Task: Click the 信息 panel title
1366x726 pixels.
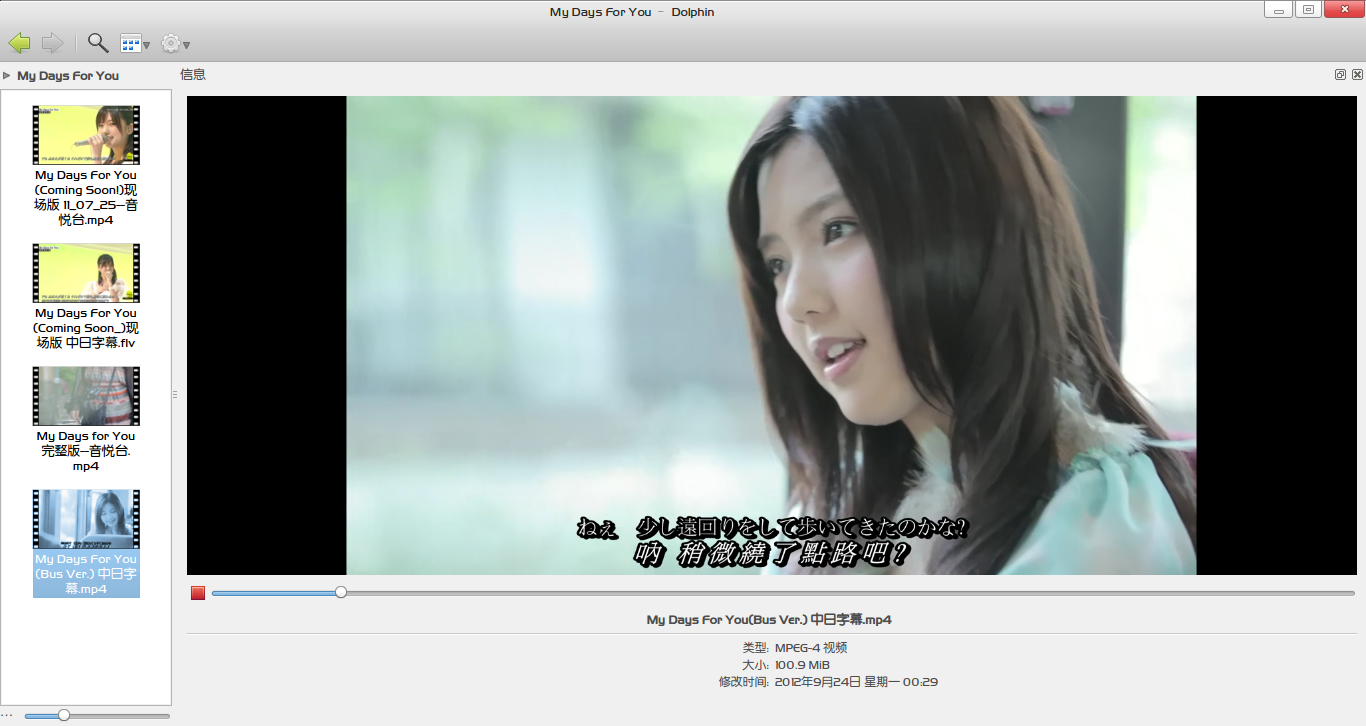Action: [x=193, y=75]
